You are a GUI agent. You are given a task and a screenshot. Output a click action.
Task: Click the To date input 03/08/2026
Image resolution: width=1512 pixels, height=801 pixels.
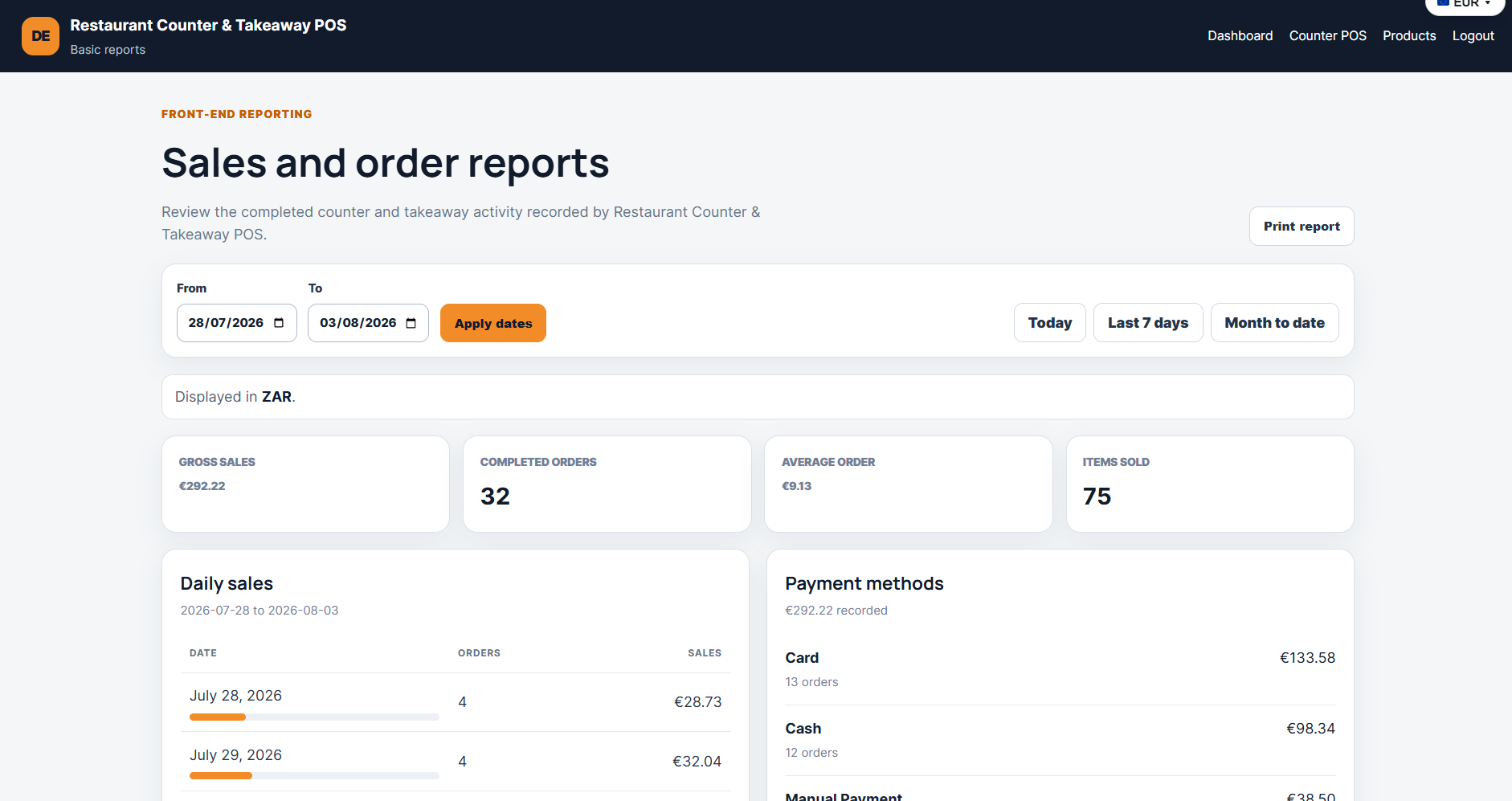click(x=368, y=323)
